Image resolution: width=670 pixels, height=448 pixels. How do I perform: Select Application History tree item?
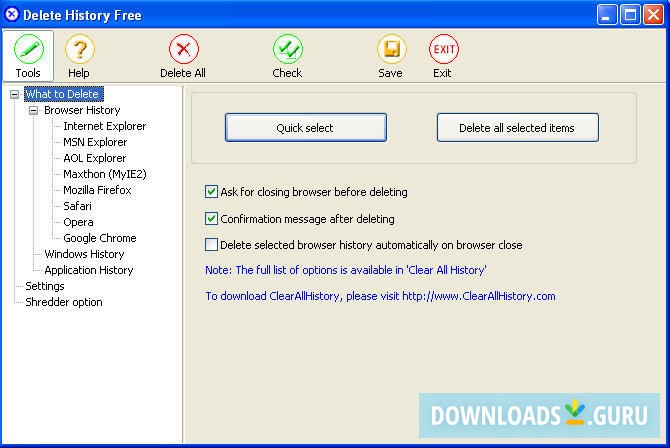89,270
